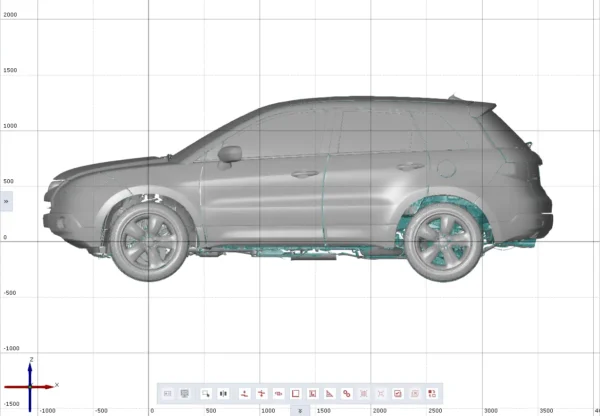Viewport: 600px width, 416px height.
Task: Choose the red slot shape tool
Action: 279,393
